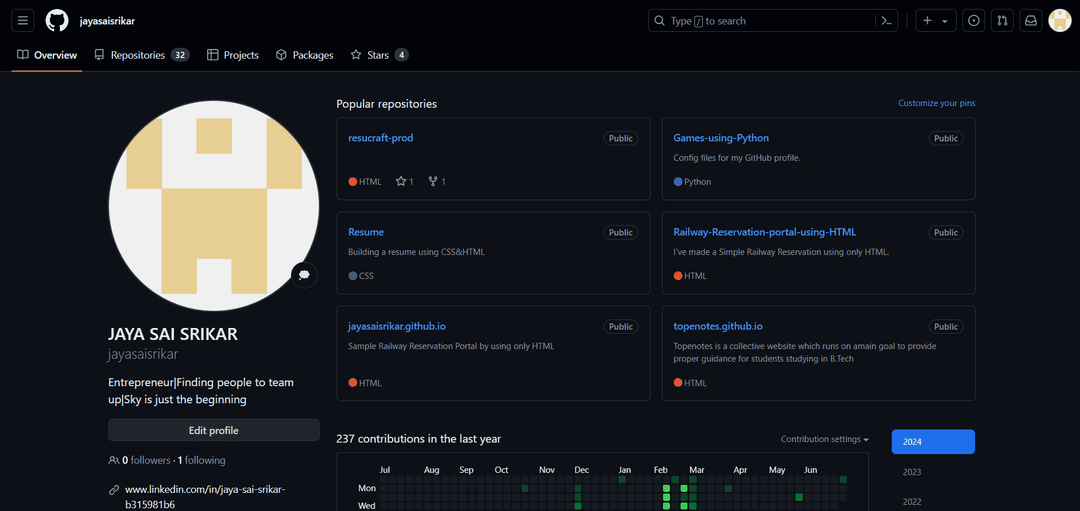This screenshot has height=511, width=1080.
Task: Open notifications inbox icon
Action: (1031, 21)
